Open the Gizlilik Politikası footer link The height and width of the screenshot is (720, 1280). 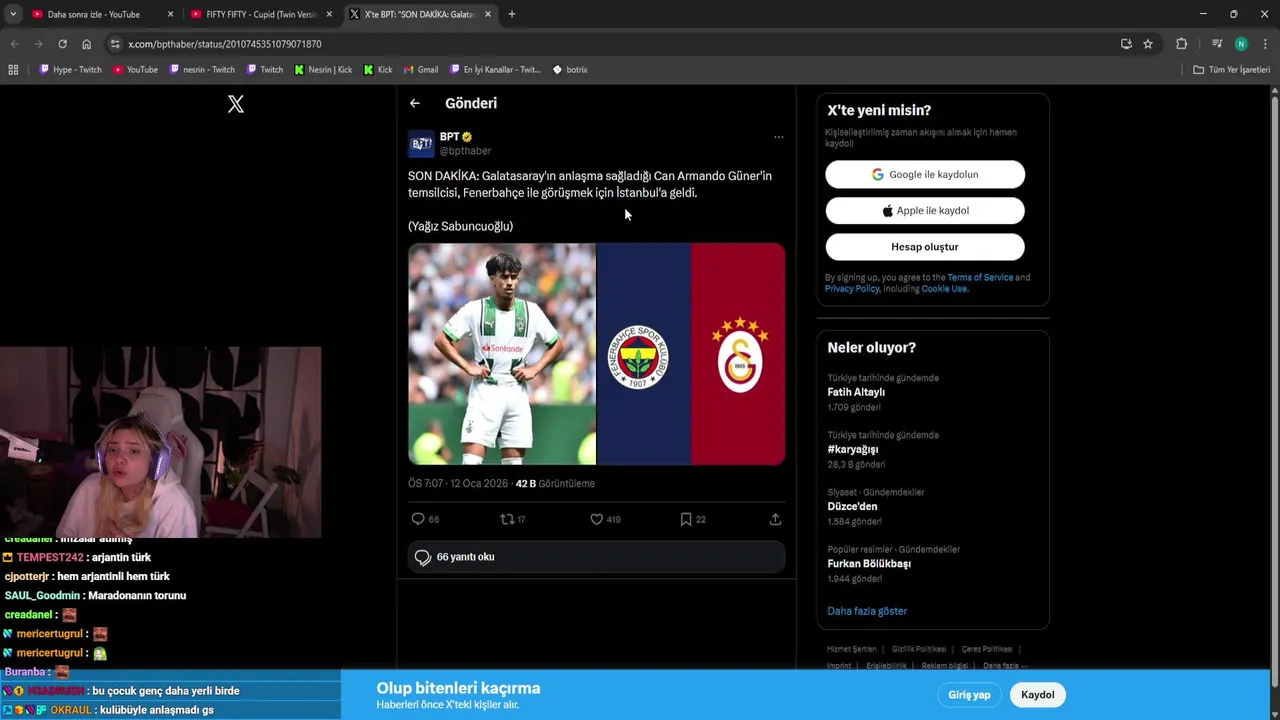(x=919, y=649)
